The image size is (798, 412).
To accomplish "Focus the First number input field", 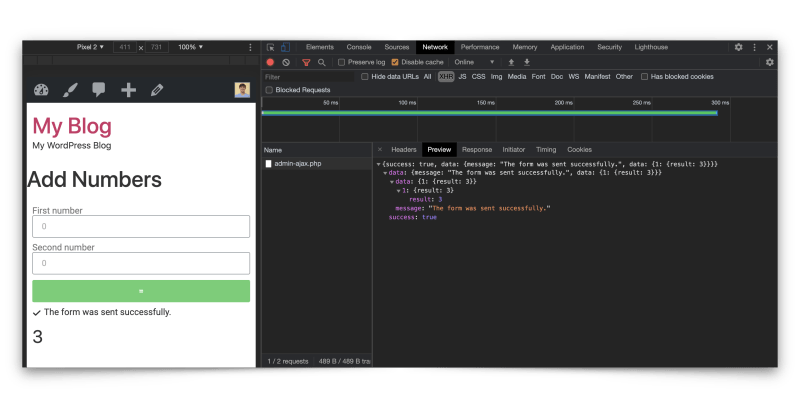I will (x=141, y=226).
